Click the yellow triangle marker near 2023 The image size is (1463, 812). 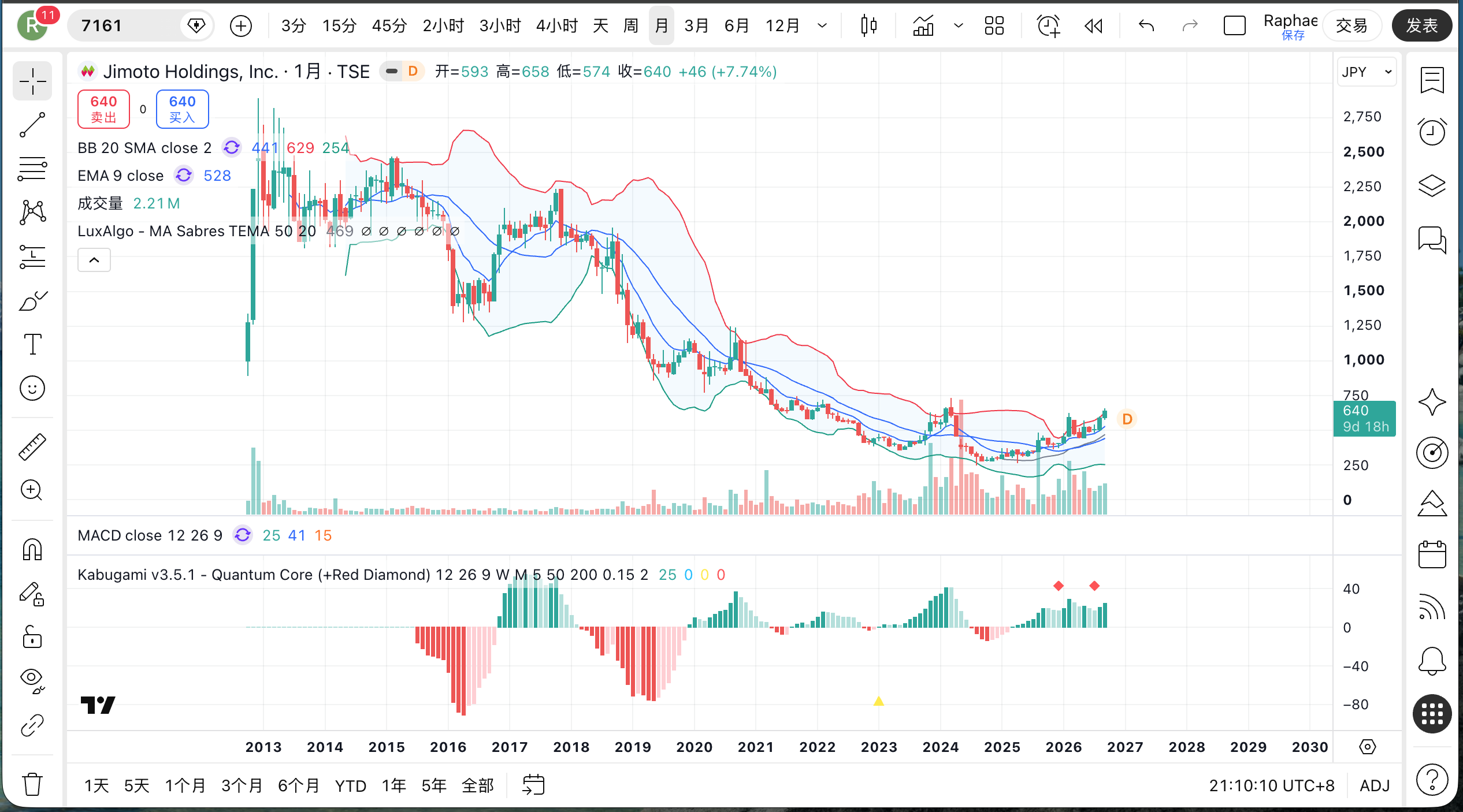pyautogui.click(x=879, y=701)
